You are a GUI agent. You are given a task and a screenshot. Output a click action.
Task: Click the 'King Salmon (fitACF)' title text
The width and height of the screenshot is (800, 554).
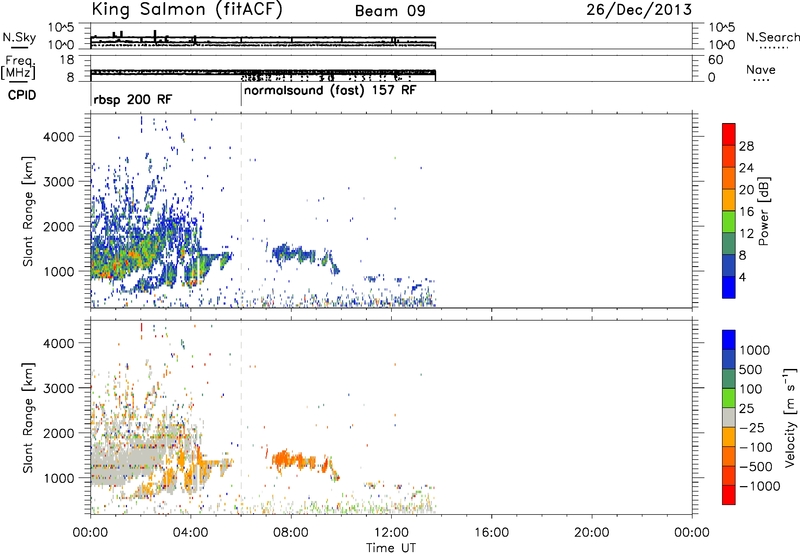(187, 10)
